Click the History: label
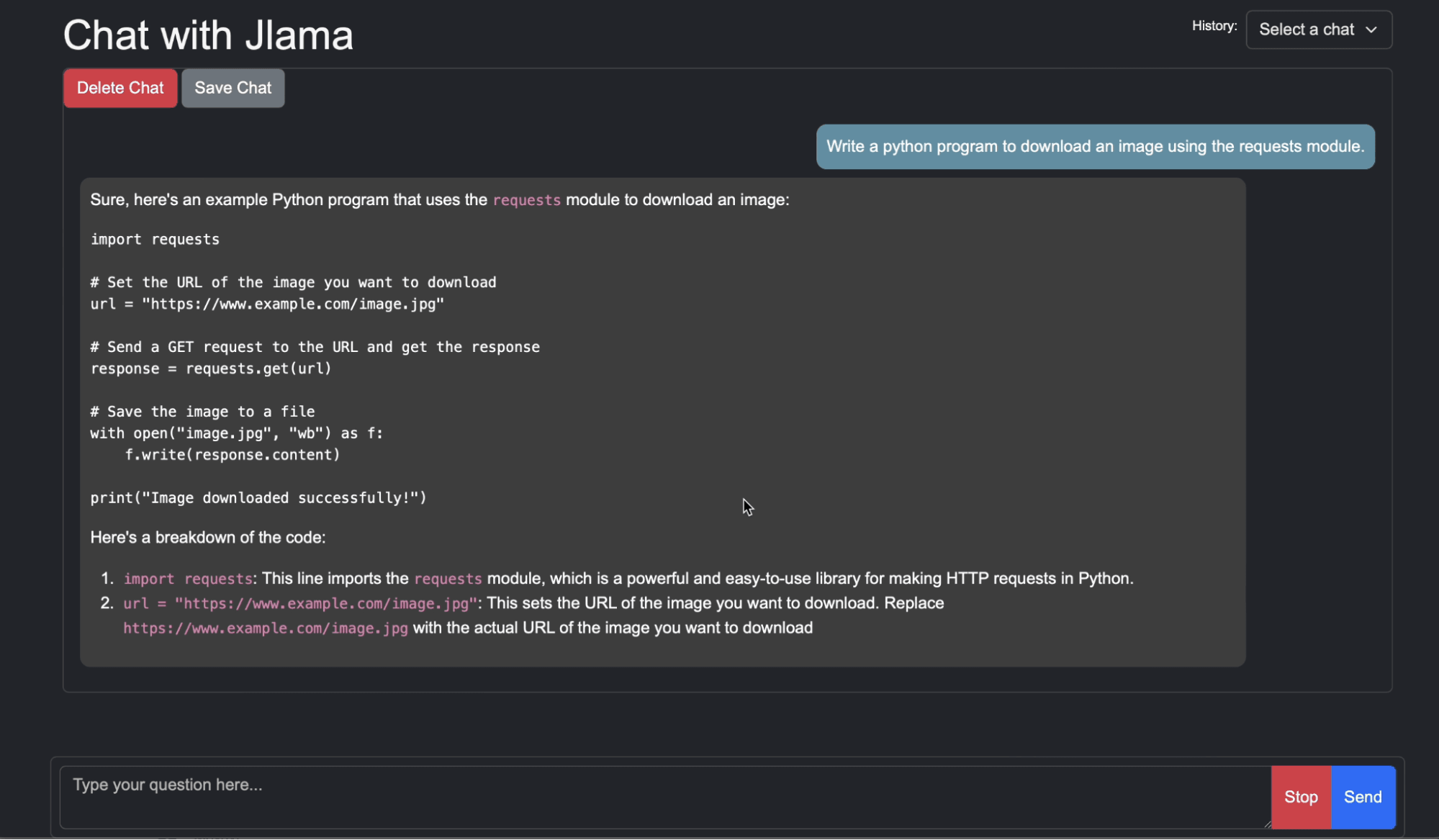 [1214, 26]
